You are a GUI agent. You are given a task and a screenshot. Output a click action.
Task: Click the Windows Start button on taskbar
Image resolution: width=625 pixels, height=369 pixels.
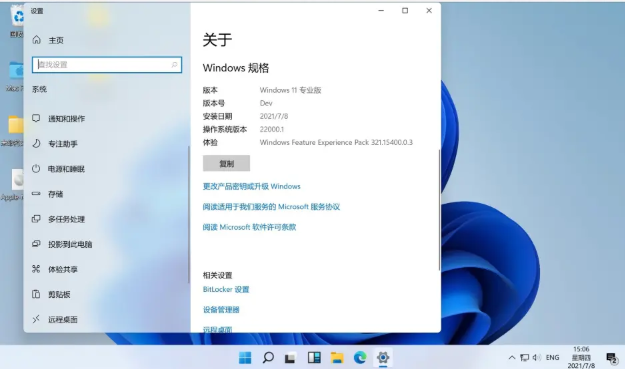(245, 357)
